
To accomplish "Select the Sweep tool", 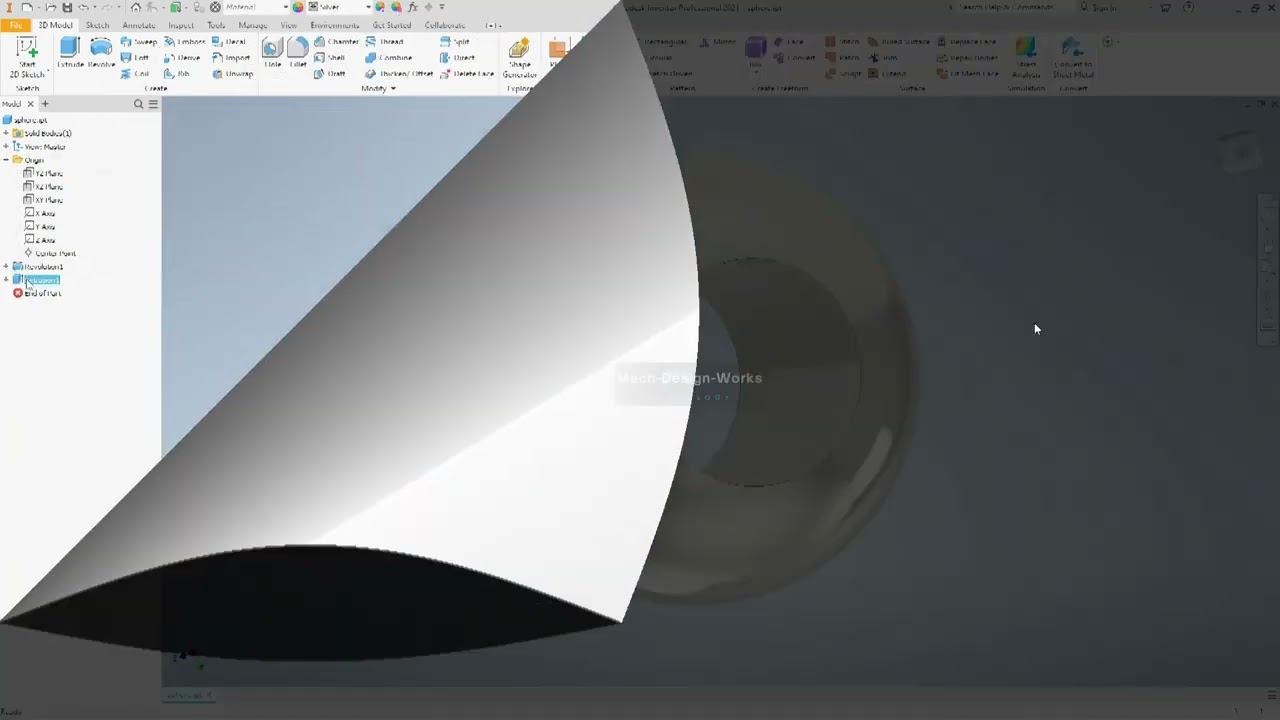I will [138, 42].
